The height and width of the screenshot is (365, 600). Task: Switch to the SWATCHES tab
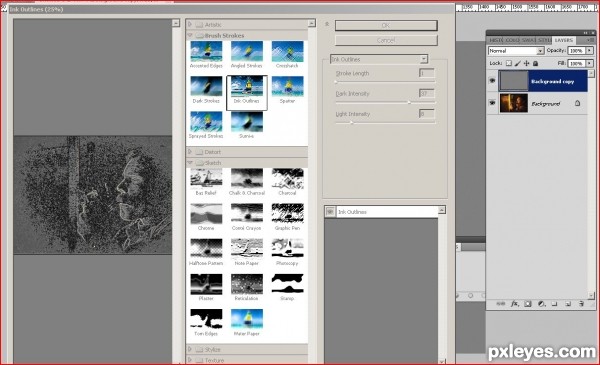pos(528,40)
